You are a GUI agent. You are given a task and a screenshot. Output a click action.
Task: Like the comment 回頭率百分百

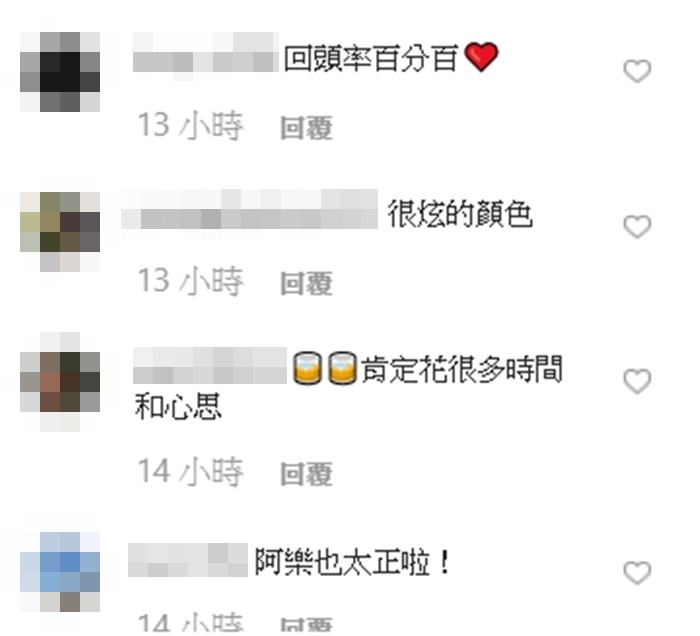(x=637, y=71)
